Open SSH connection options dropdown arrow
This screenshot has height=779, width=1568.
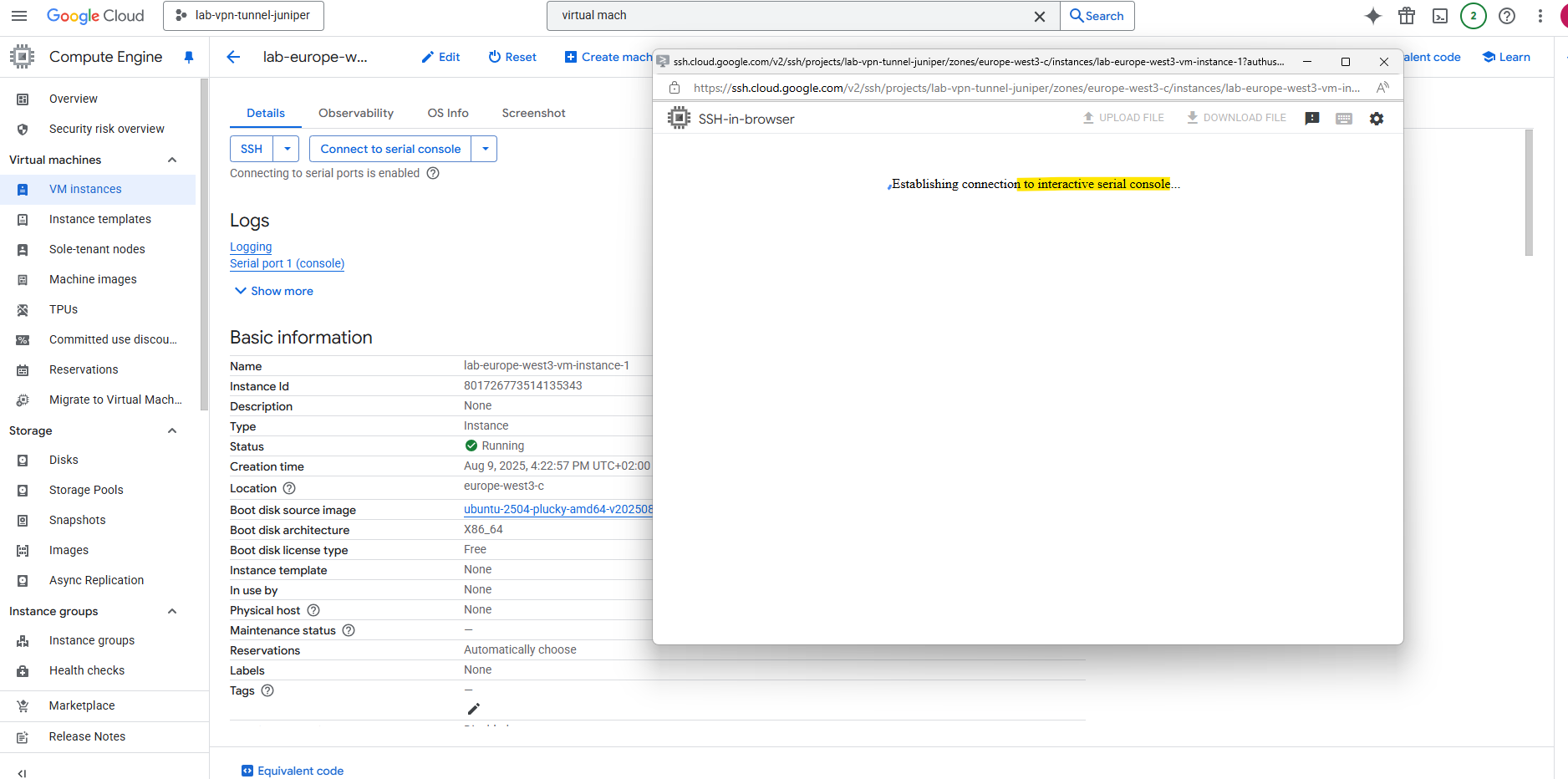click(287, 149)
